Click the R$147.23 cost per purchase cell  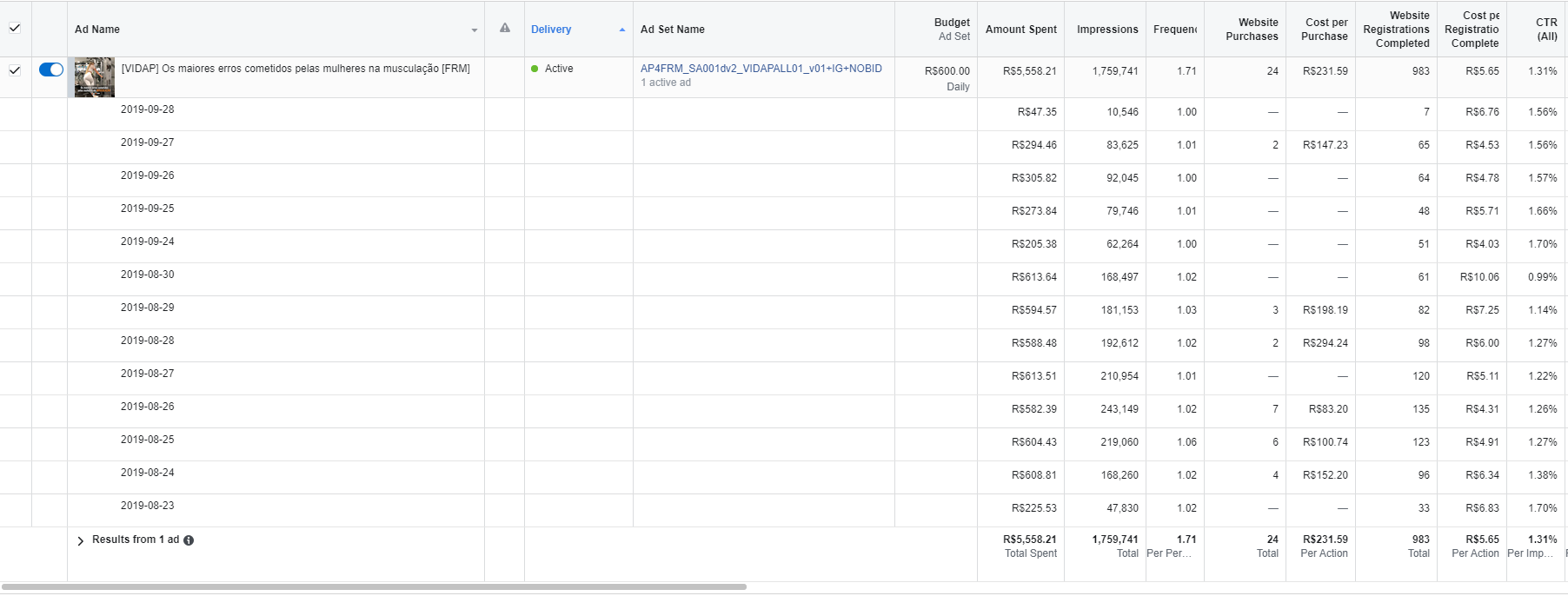[1325, 145]
